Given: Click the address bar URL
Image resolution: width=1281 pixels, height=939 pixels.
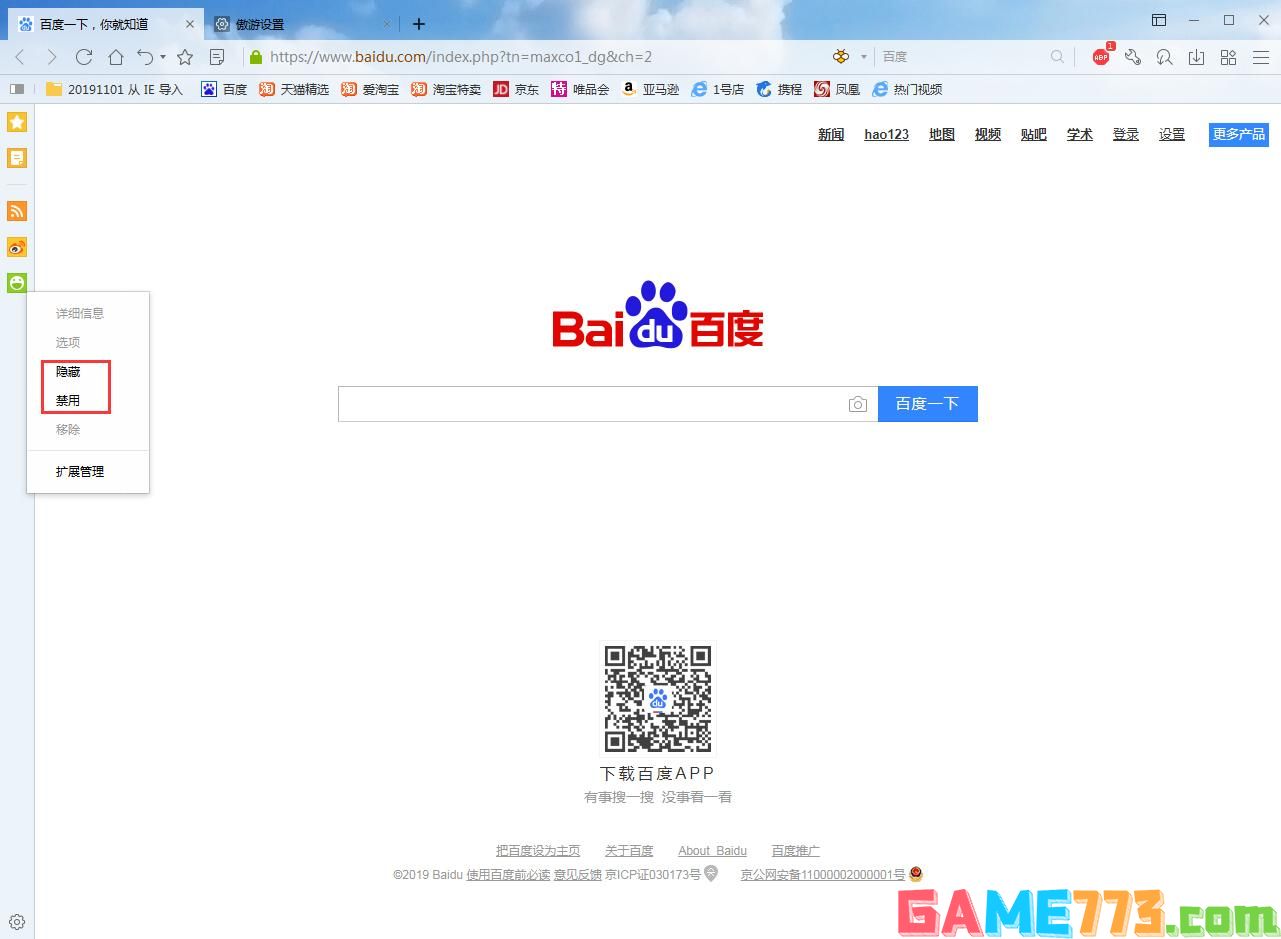Looking at the screenshot, I should click(461, 57).
